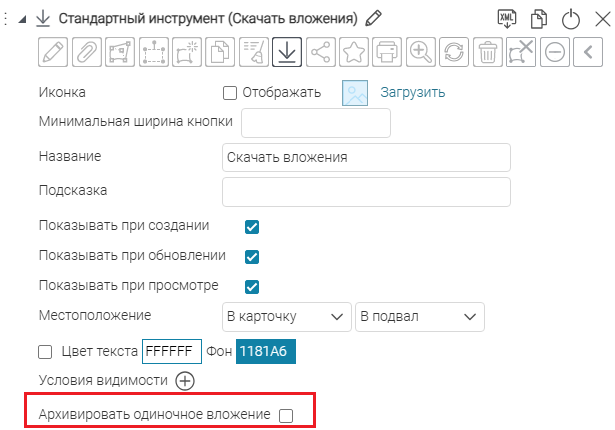
Task: Uncheck Показывать при просмотре checkbox
Action: (252, 287)
